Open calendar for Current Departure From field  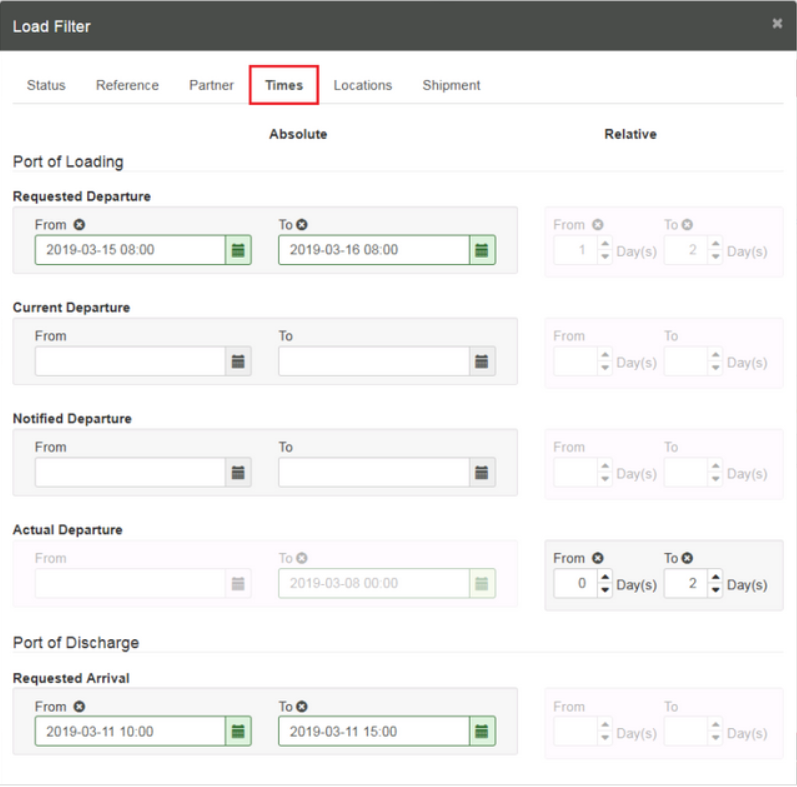(x=238, y=361)
